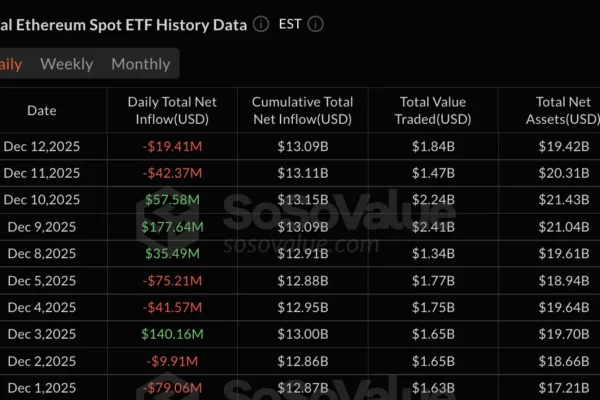Click the Daily Total Net Inflow header
Image resolution: width=600 pixels, height=400 pixels.
(172, 111)
